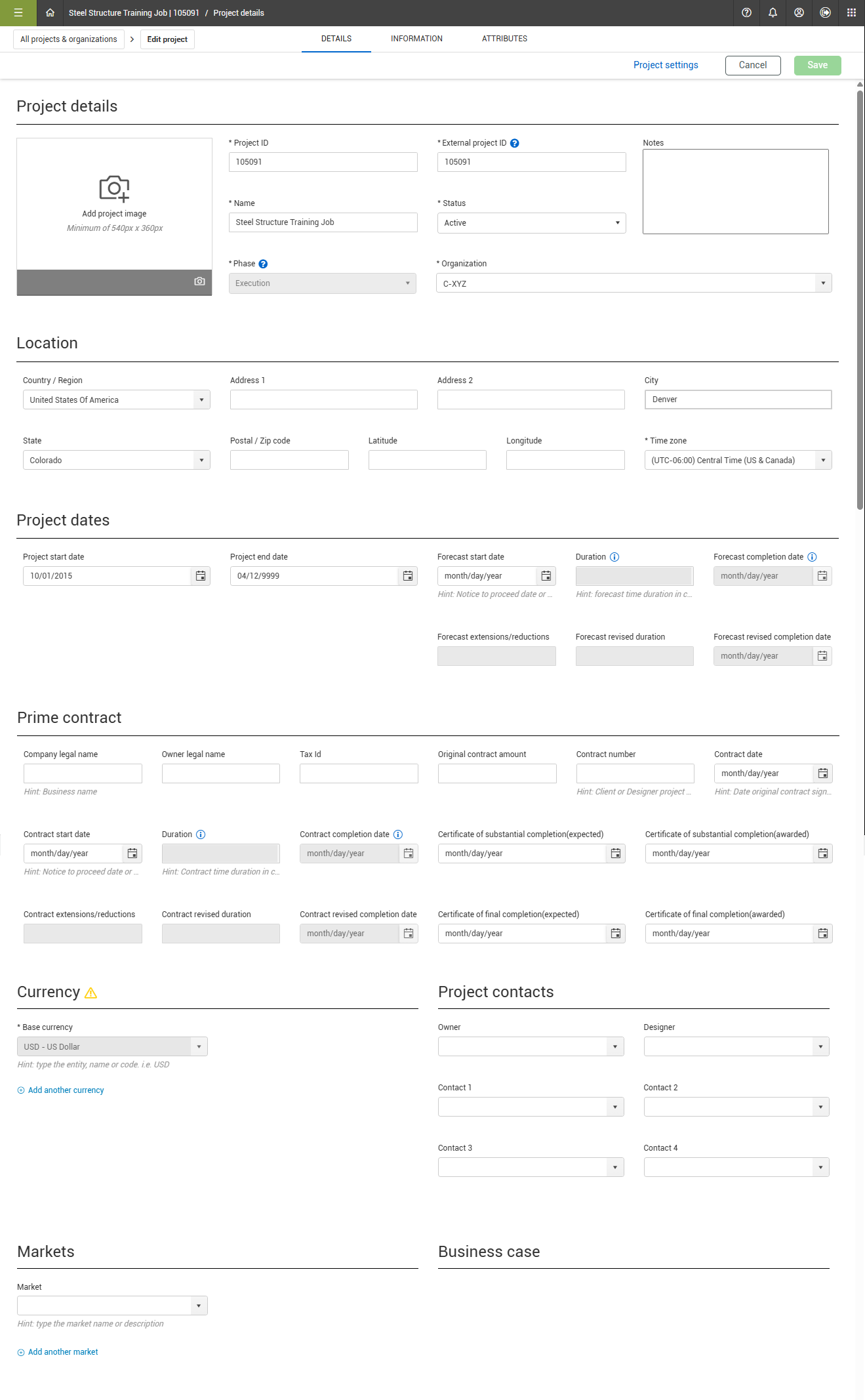The width and height of the screenshot is (865, 1400).
Task: Open the apps grid icon
Action: (x=851, y=13)
